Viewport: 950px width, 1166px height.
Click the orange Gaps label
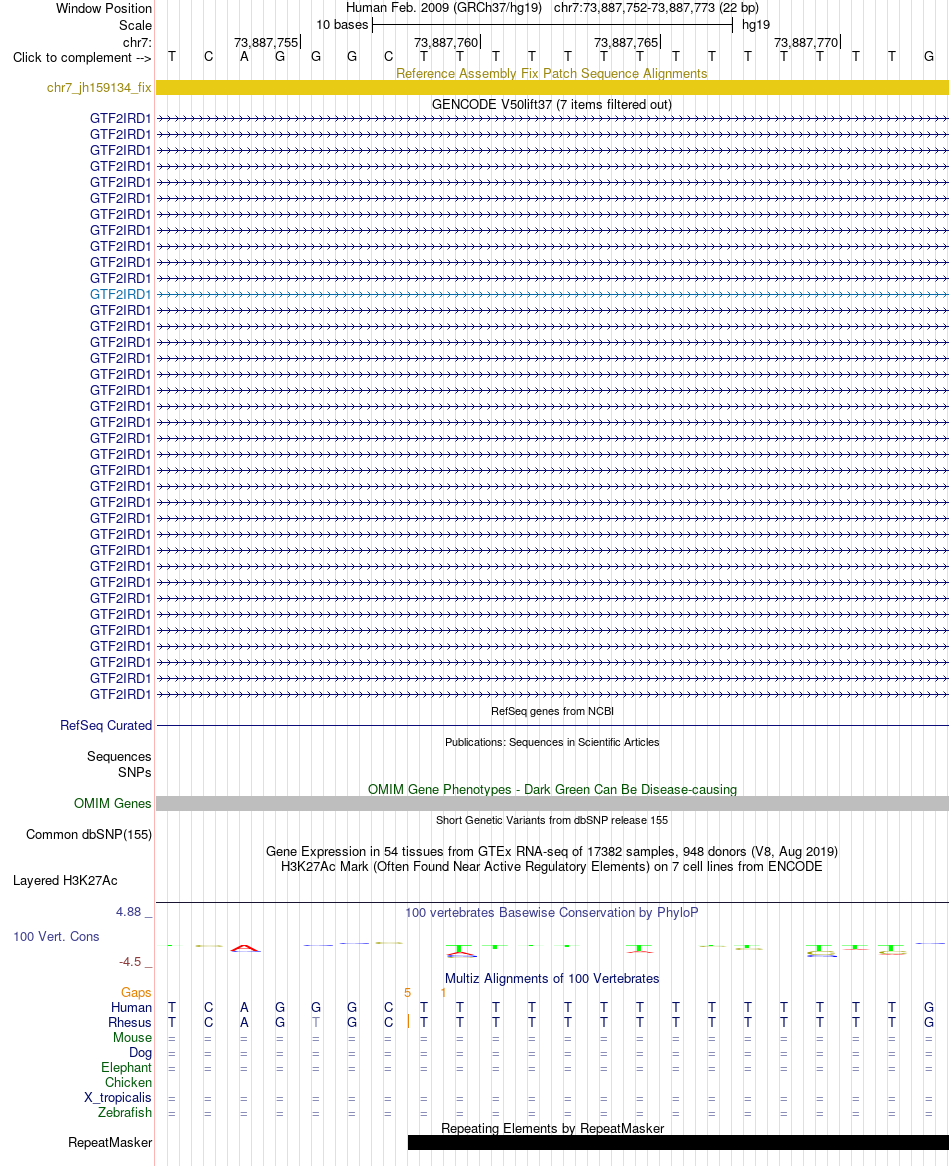tap(136, 993)
